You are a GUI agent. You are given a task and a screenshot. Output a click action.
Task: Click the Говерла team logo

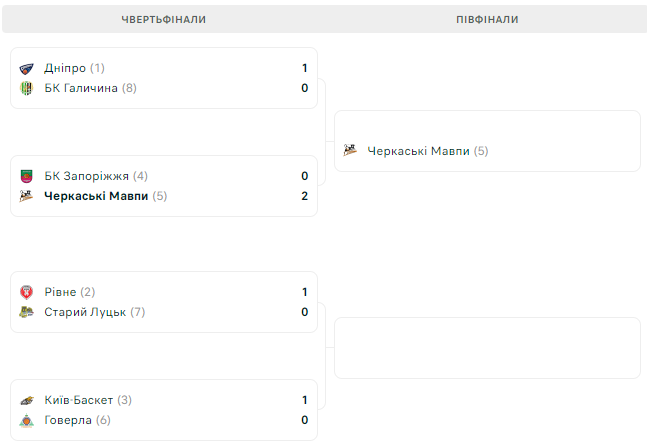click(x=27, y=420)
